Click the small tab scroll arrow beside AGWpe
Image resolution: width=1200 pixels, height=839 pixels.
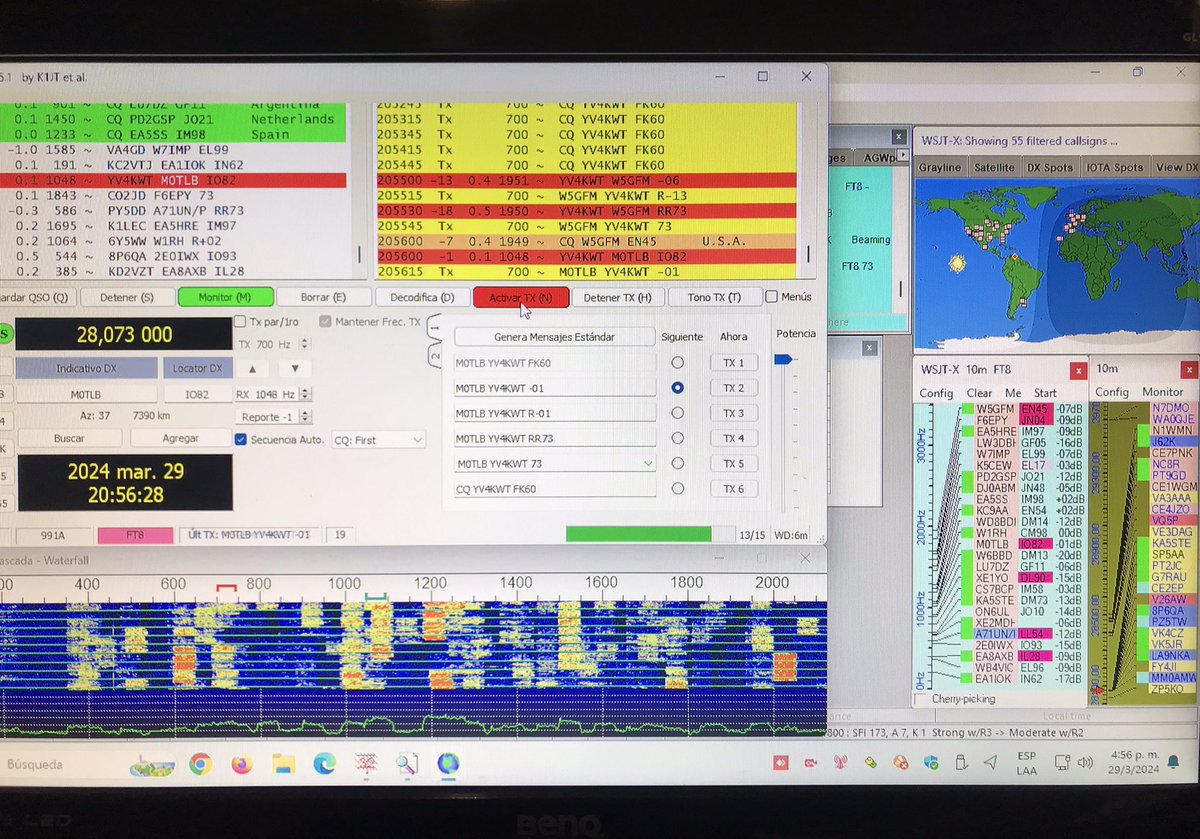pyautogui.click(x=902, y=157)
